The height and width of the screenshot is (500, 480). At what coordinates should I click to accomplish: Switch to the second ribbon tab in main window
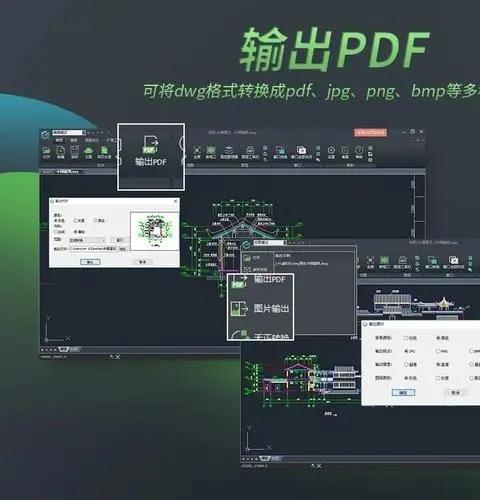[x=74, y=140]
